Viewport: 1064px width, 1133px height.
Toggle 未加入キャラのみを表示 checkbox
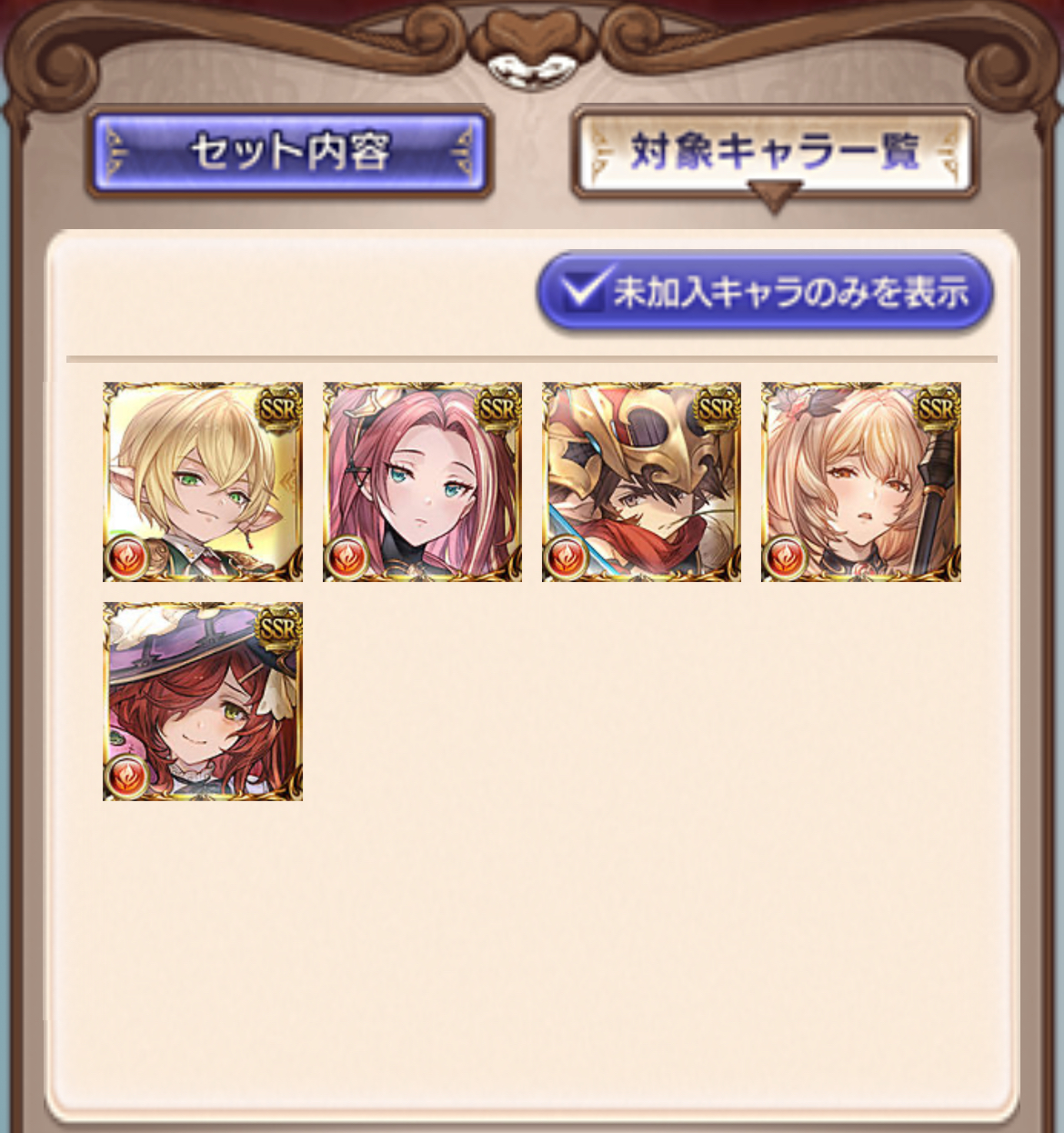(x=764, y=292)
